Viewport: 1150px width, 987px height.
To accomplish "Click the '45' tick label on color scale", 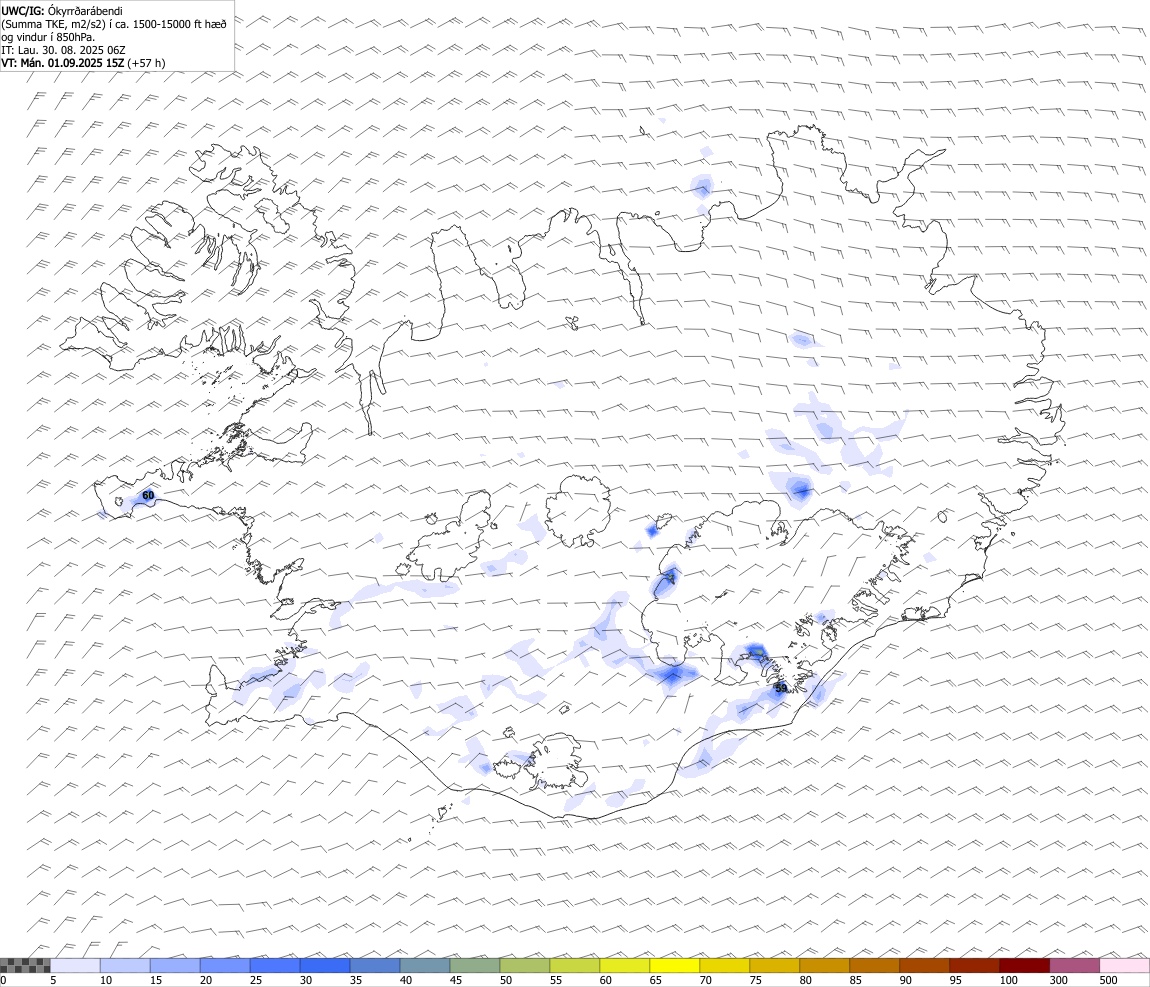I will [x=455, y=980].
